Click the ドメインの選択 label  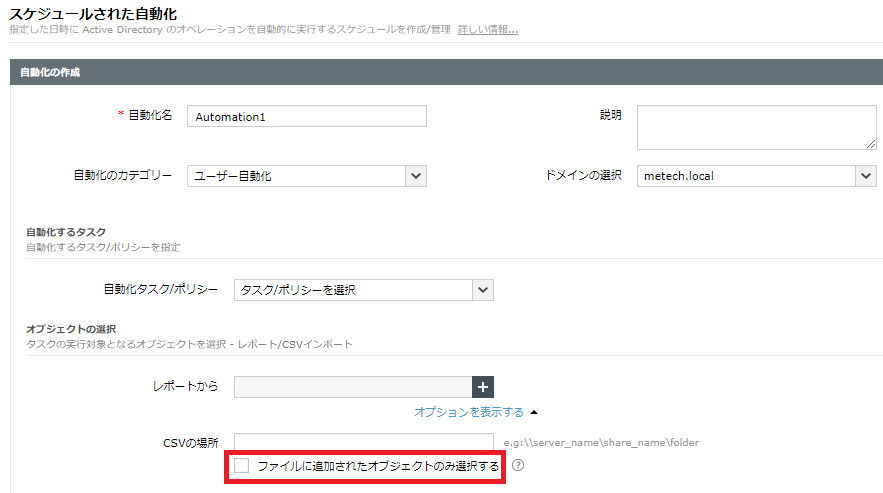(583, 175)
